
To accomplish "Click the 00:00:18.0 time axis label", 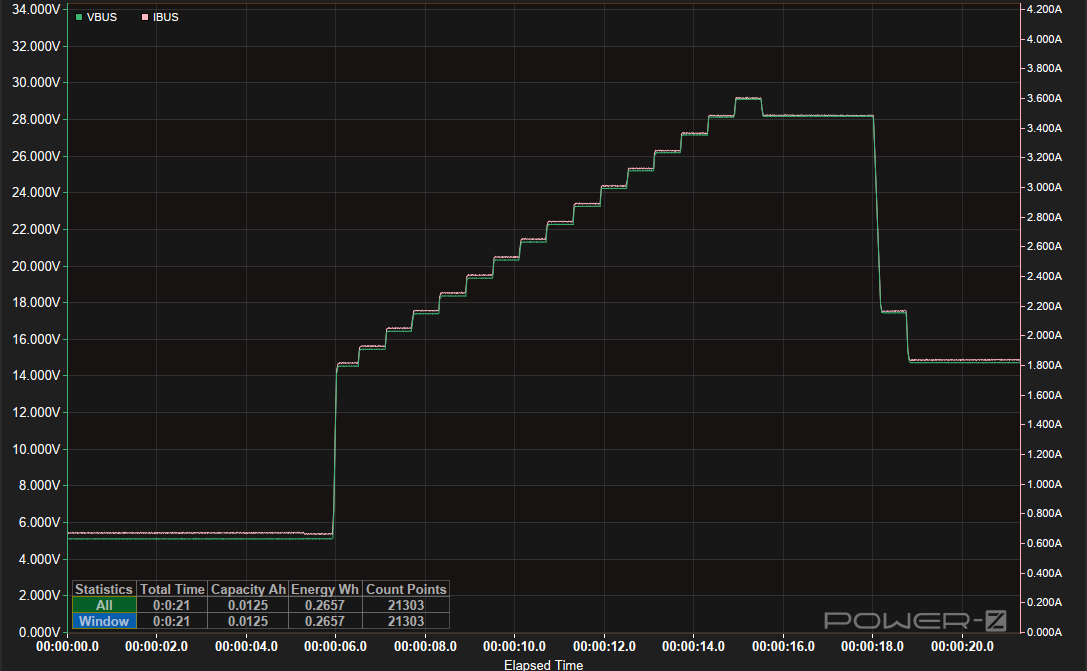I will [x=872, y=647].
